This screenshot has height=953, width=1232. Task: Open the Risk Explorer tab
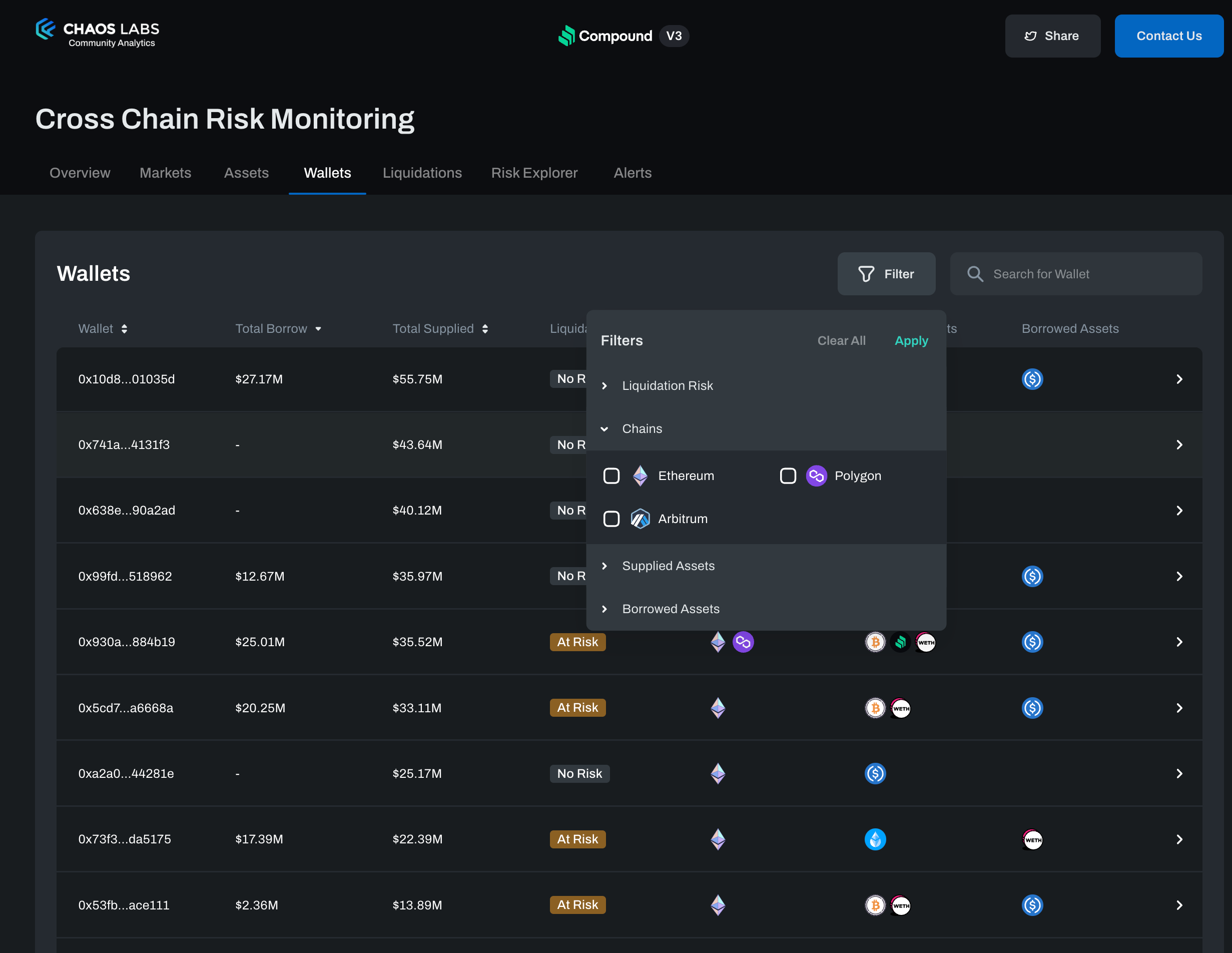point(534,173)
